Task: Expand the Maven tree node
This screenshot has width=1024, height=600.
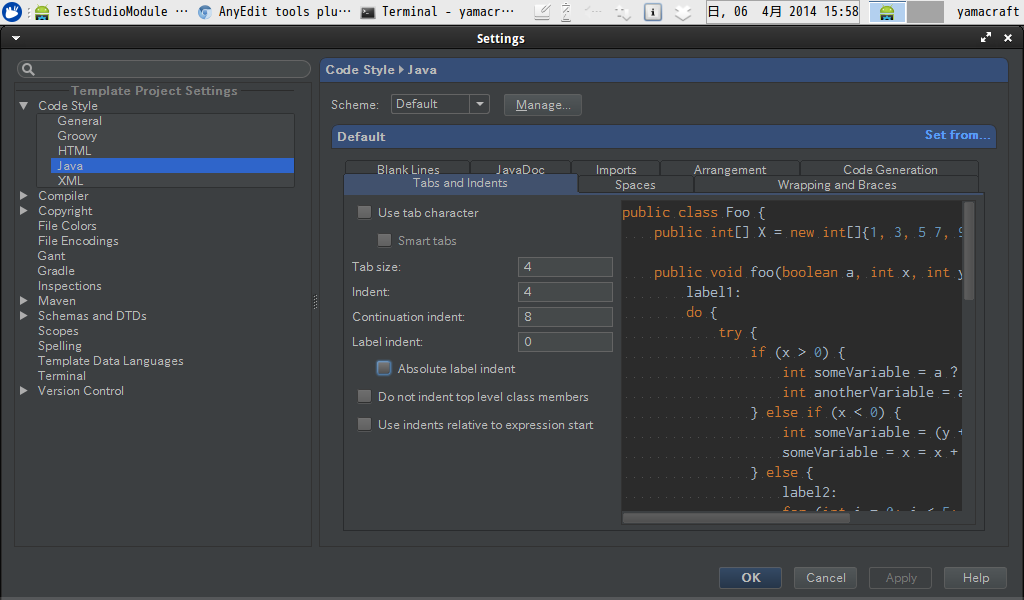Action: click(x=24, y=300)
